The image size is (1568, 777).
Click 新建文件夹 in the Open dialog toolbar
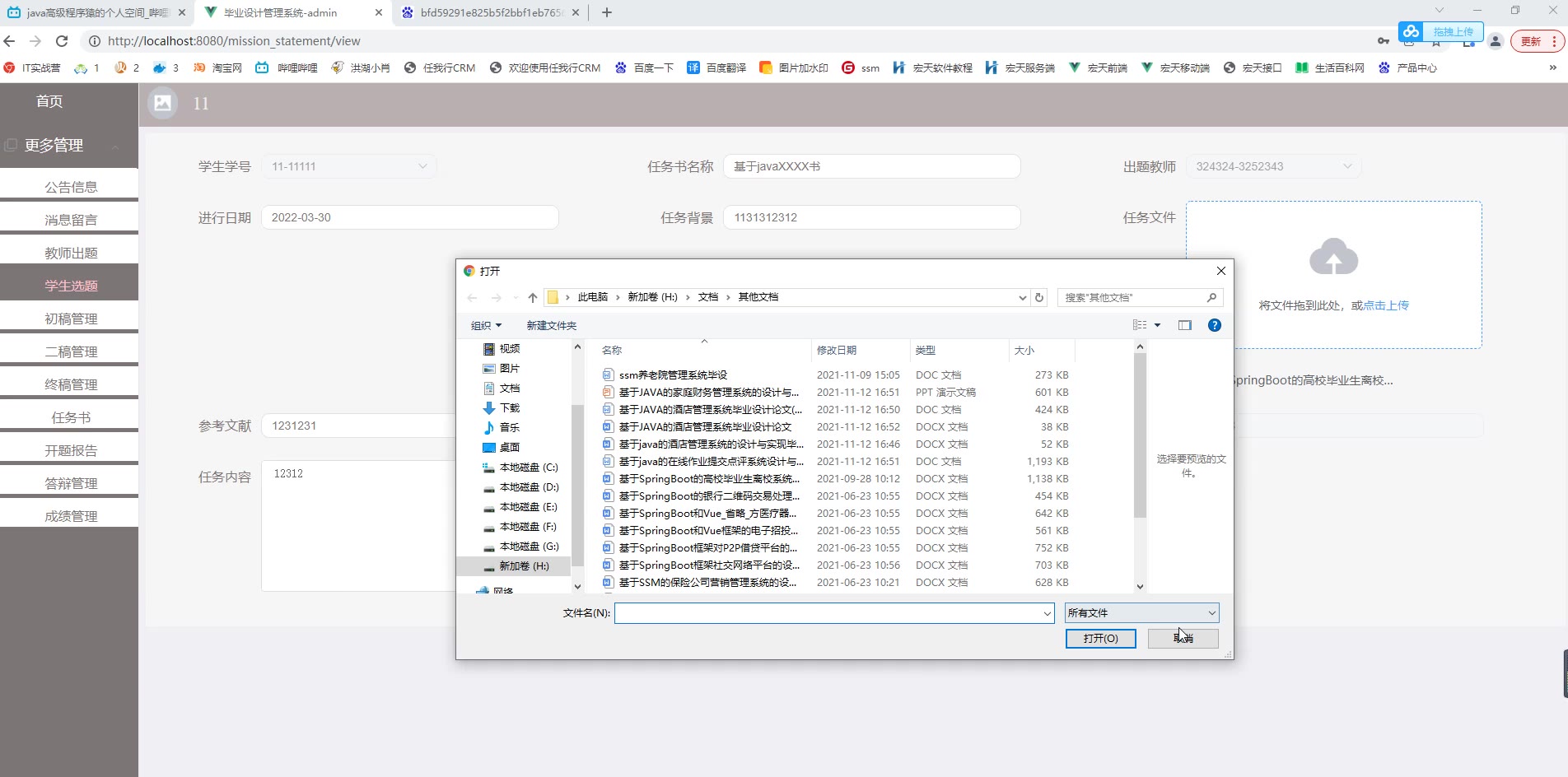click(552, 326)
